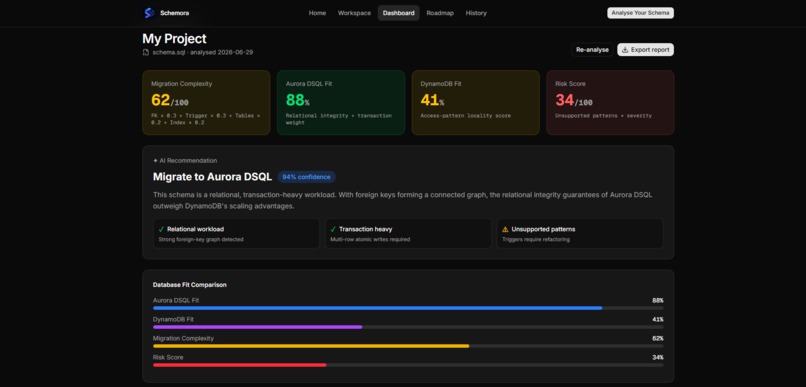Click the AI Recommendation sparkle icon

(155, 161)
